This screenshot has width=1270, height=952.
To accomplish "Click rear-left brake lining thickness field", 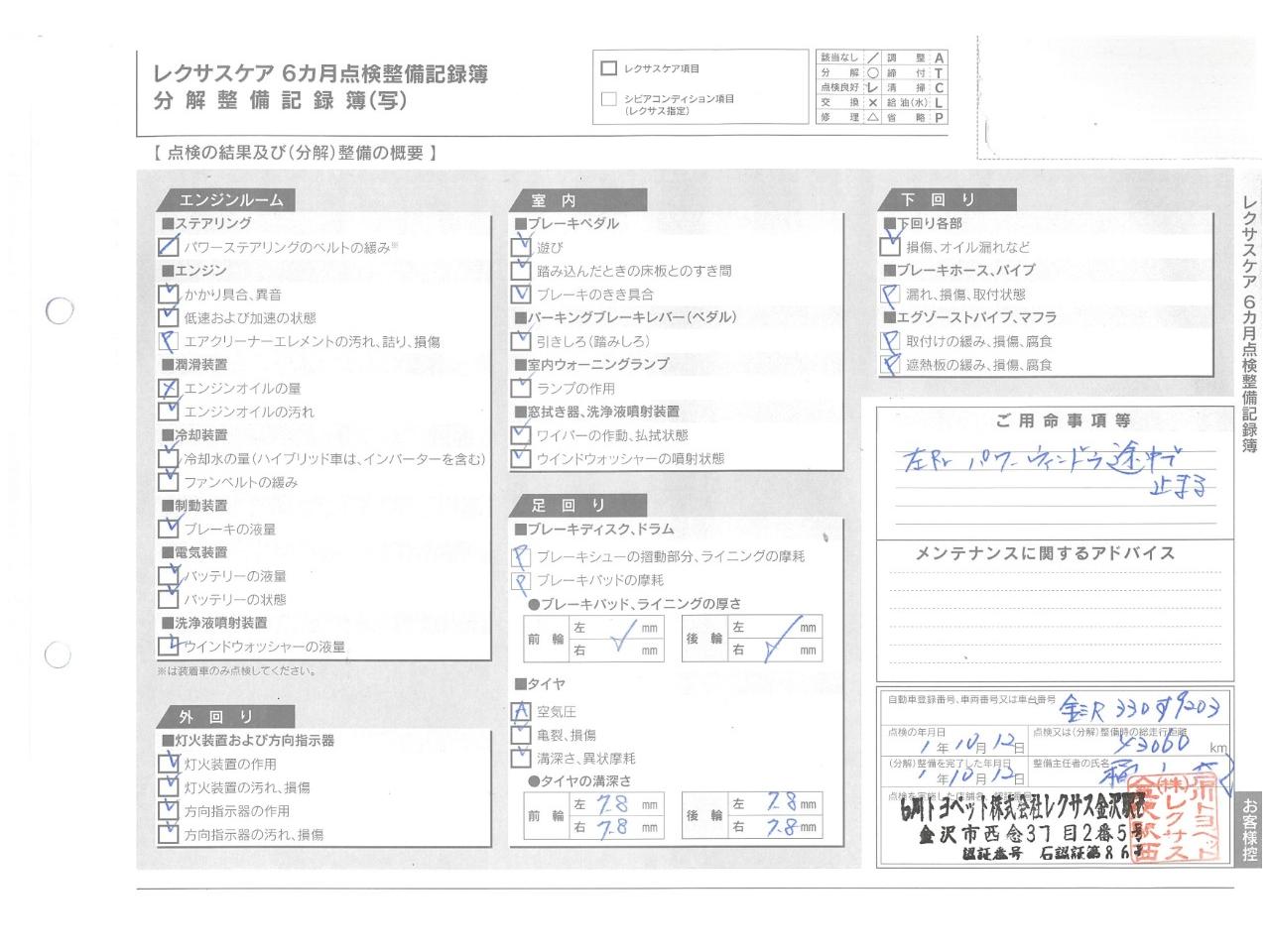I will tap(775, 628).
